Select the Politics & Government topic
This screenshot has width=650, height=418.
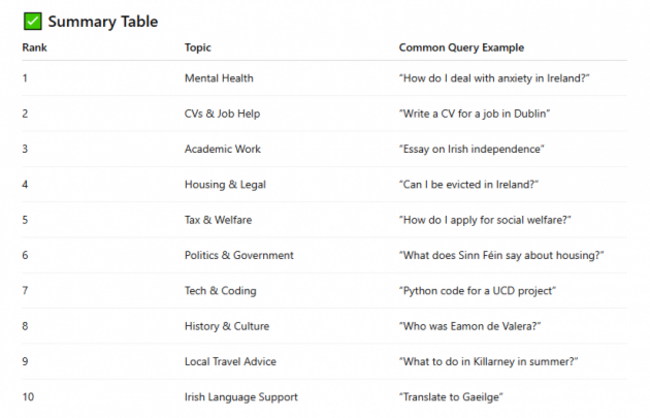point(239,255)
